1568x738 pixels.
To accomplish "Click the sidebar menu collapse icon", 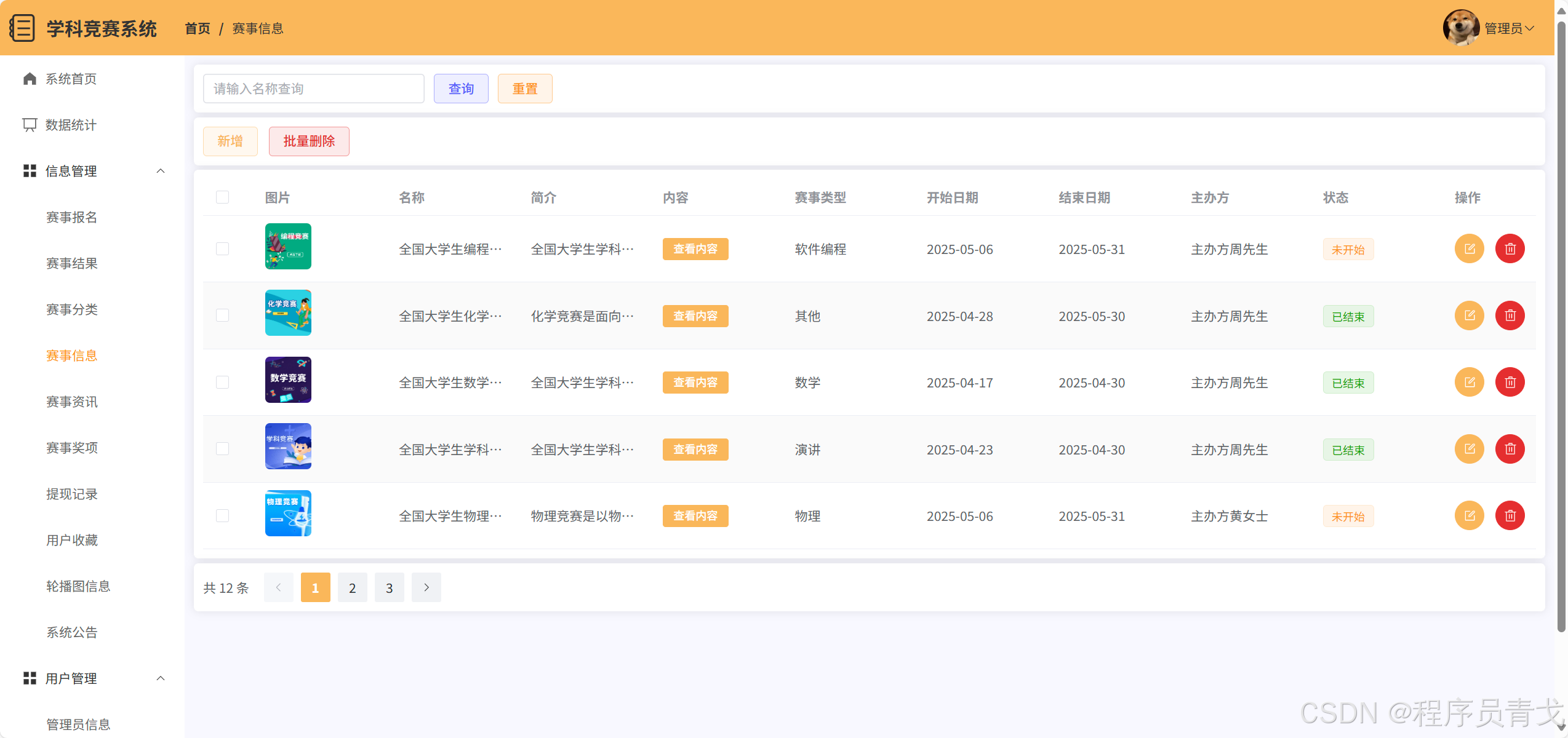I will [22, 28].
